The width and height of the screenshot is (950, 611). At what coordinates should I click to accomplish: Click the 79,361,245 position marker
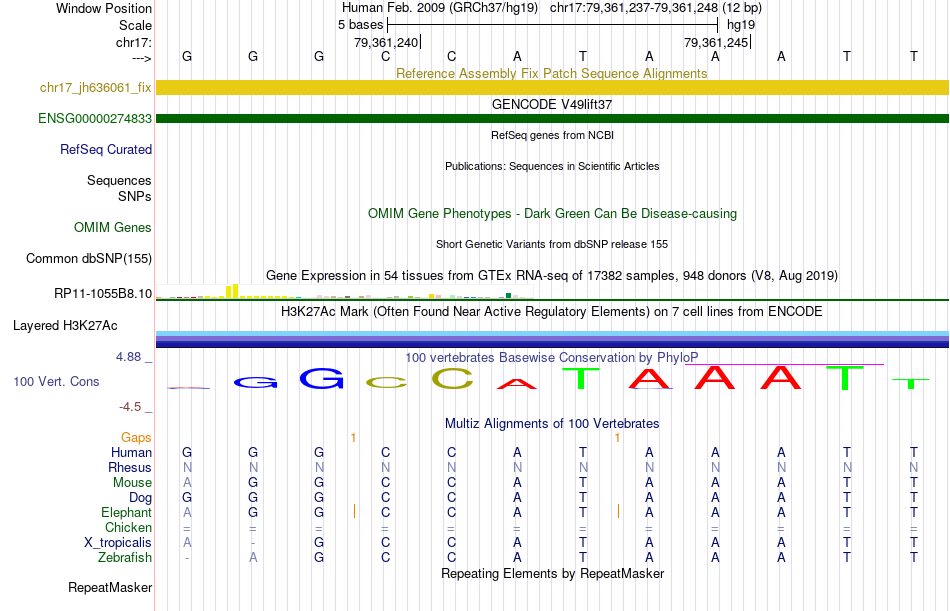717,43
